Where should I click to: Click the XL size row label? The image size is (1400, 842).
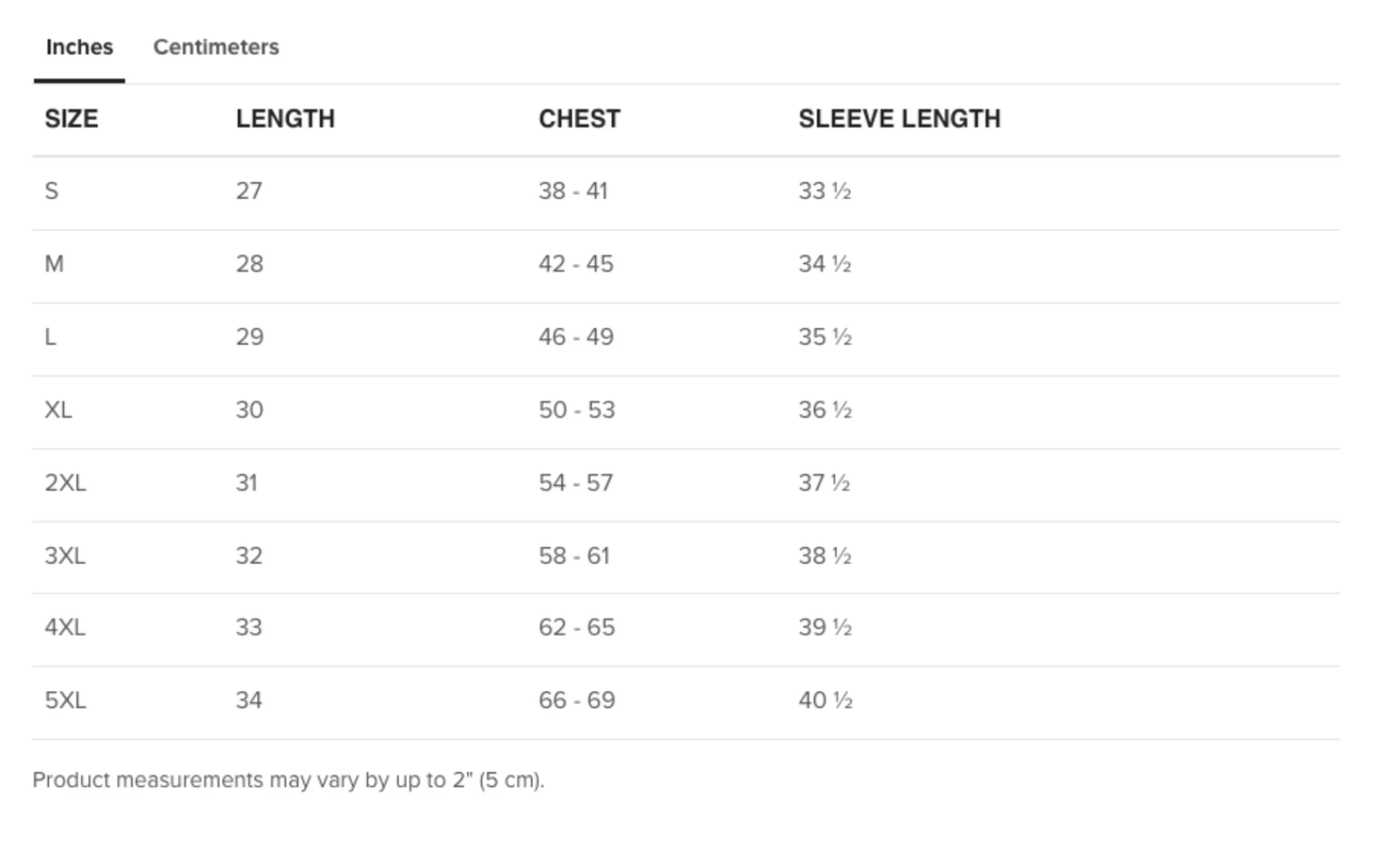click(58, 410)
